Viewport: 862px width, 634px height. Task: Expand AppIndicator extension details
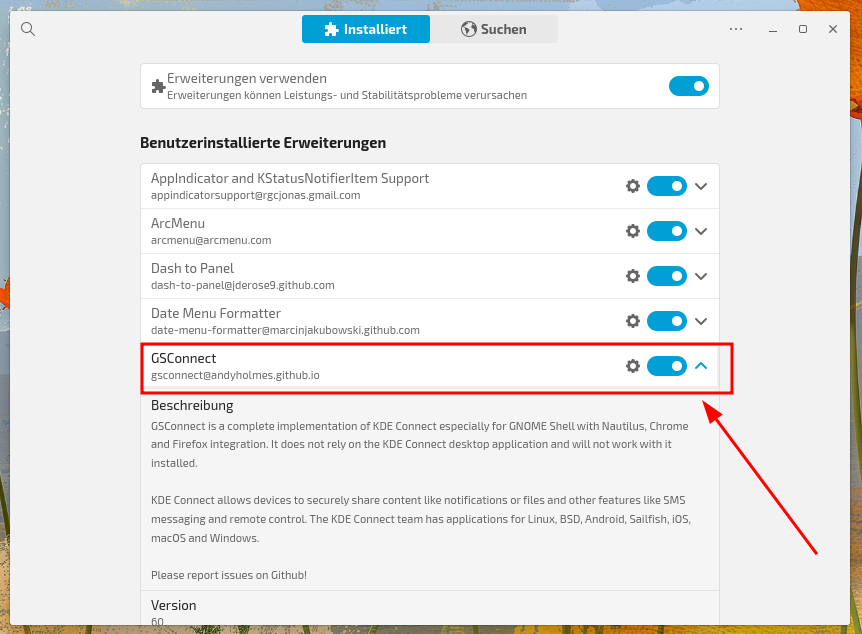[x=701, y=186]
